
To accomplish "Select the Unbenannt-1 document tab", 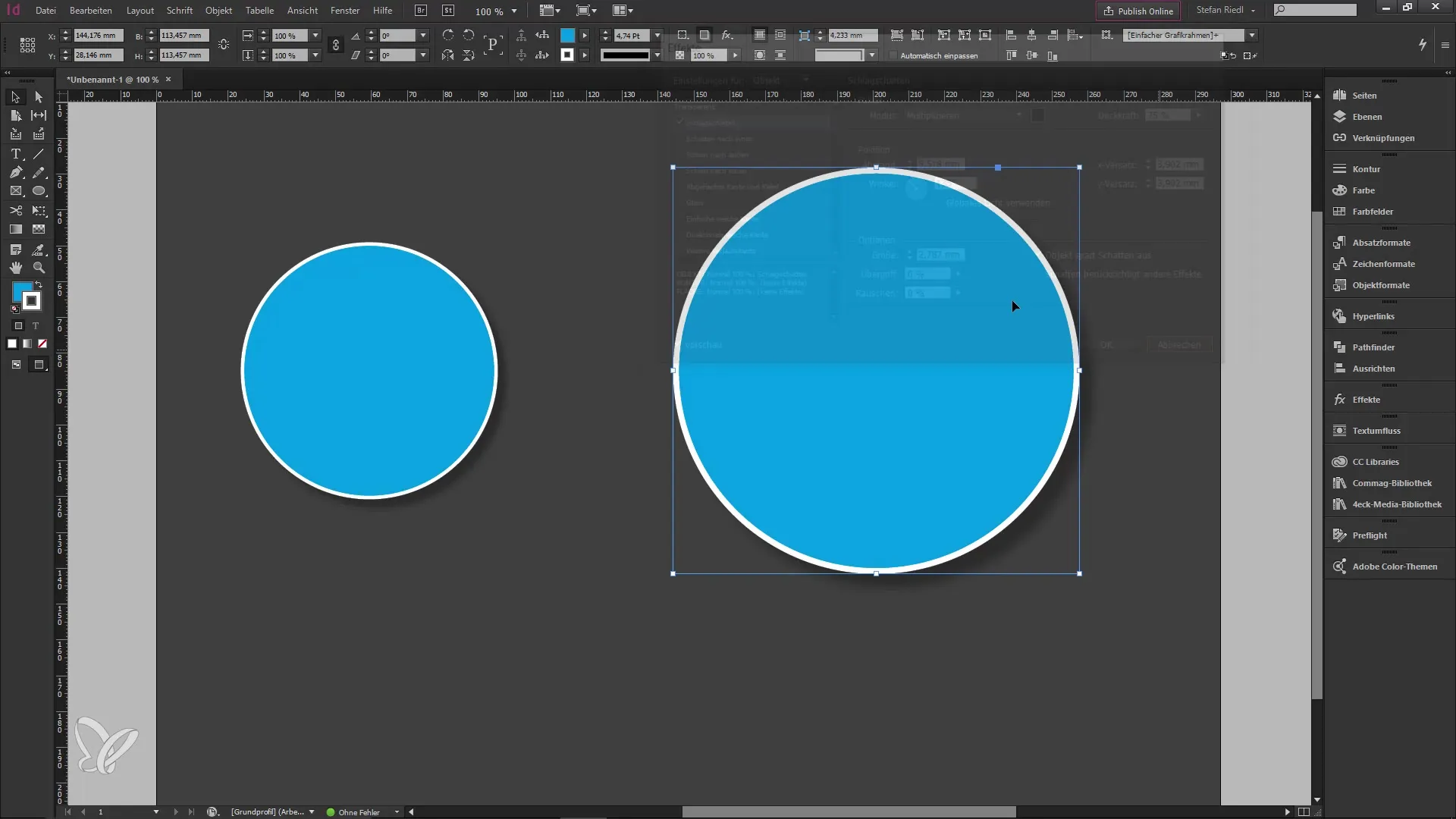I will click(x=113, y=80).
